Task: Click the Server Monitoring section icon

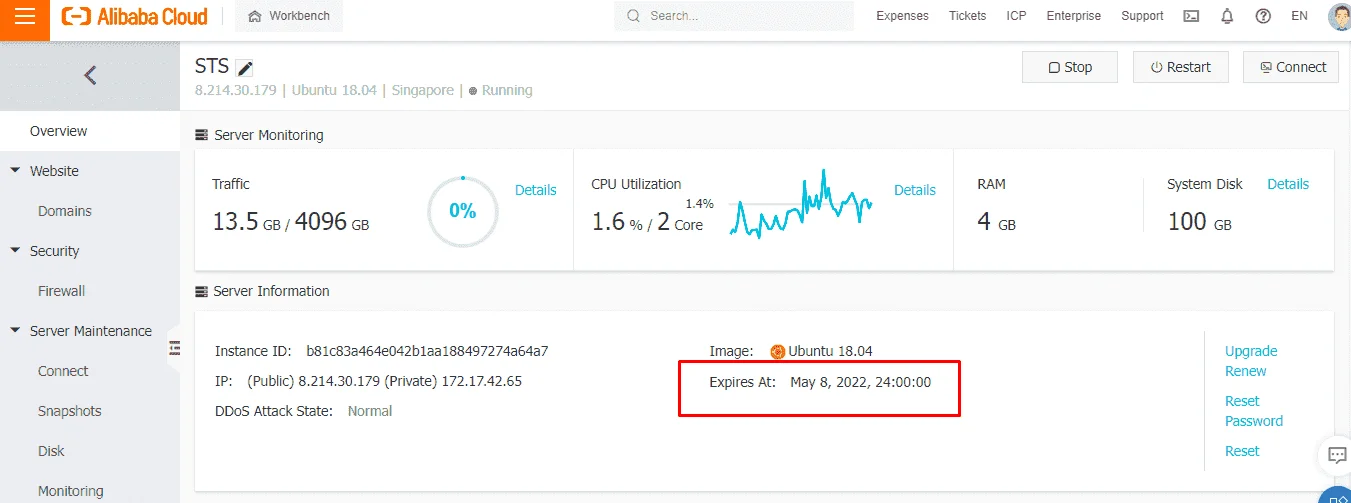Action: [x=201, y=135]
